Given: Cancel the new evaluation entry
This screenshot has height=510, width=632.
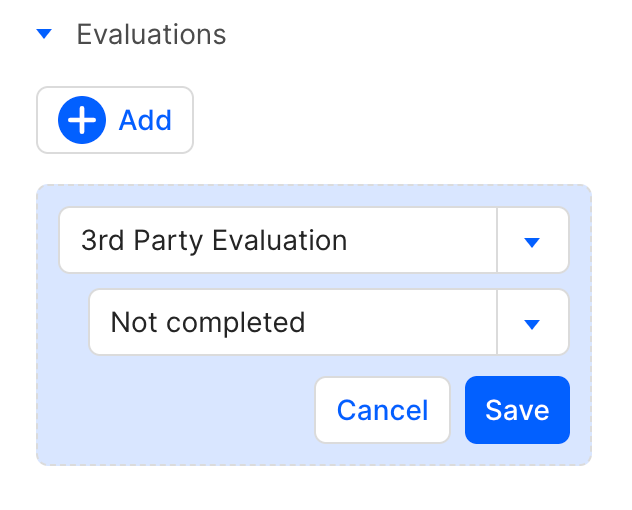Looking at the screenshot, I should [x=382, y=410].
